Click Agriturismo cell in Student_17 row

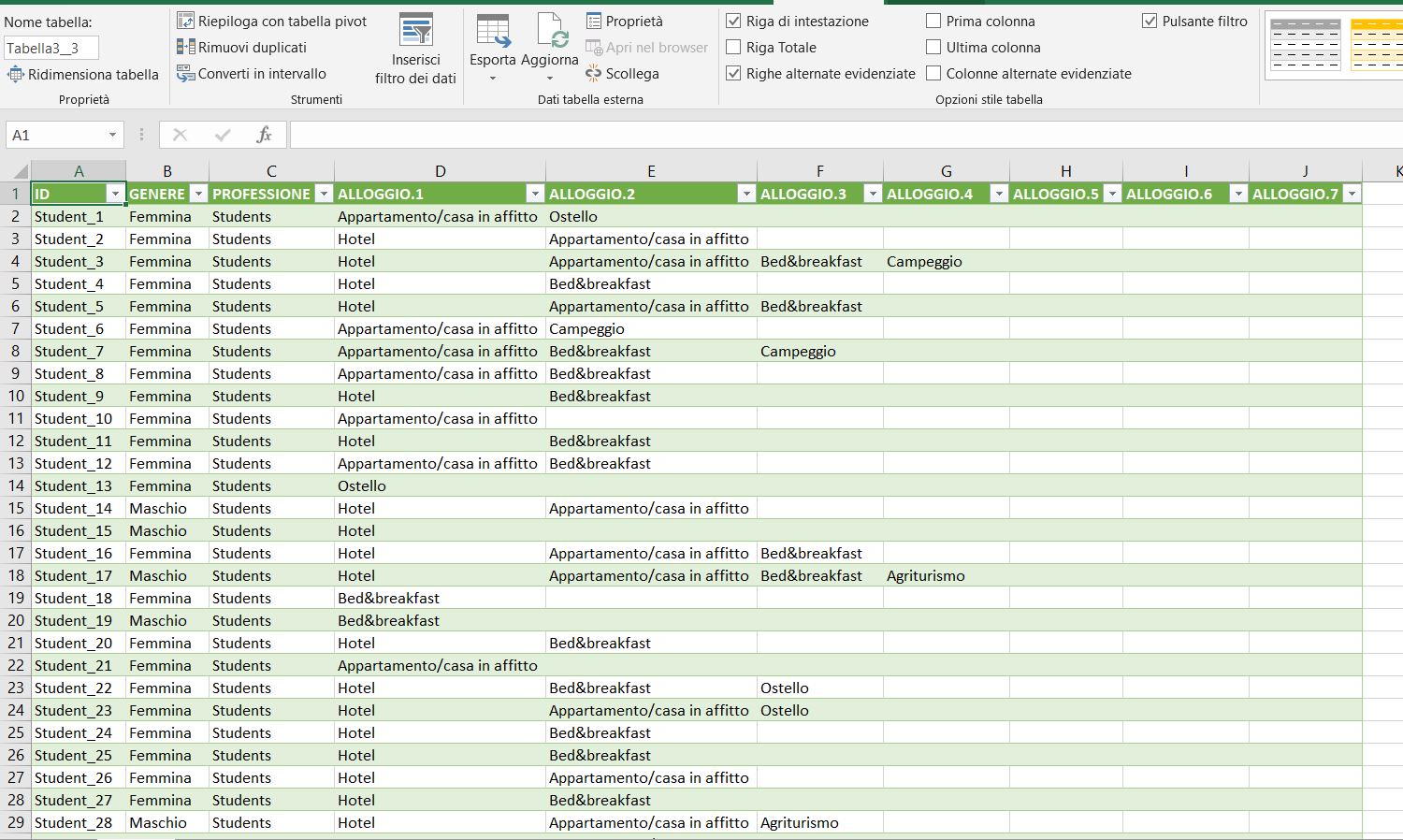click(x=947, y=575)
